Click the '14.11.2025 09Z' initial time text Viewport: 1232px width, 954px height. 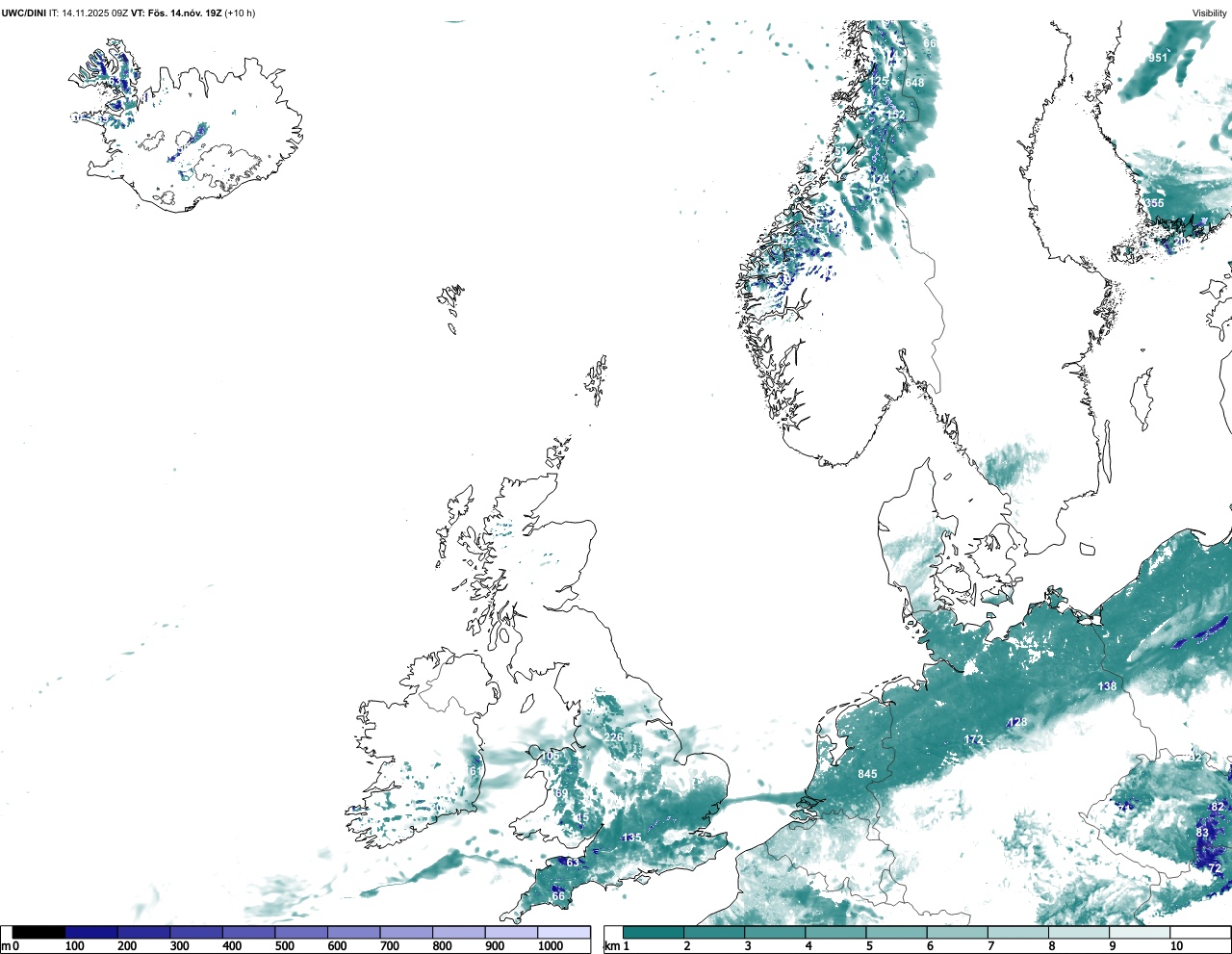tap(95, 13)
